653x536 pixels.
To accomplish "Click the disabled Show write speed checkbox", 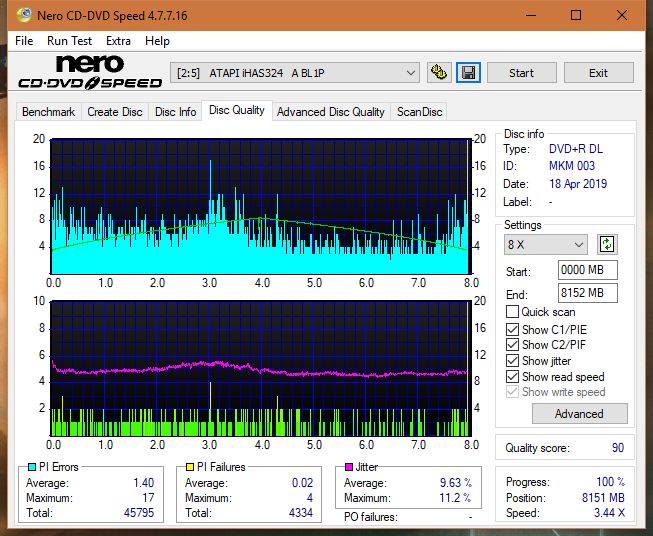I will (x=512, y=392).
